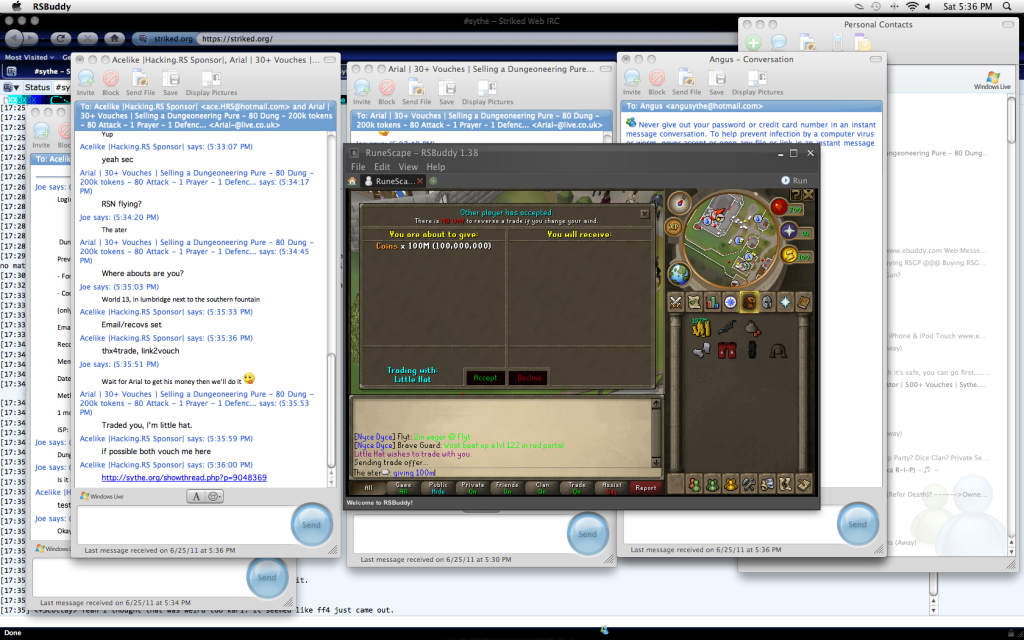This screenshot has height=640, width=1024.
Task: Click the hitpoints orb beside the minimap
Action: [x=778, y=207]
